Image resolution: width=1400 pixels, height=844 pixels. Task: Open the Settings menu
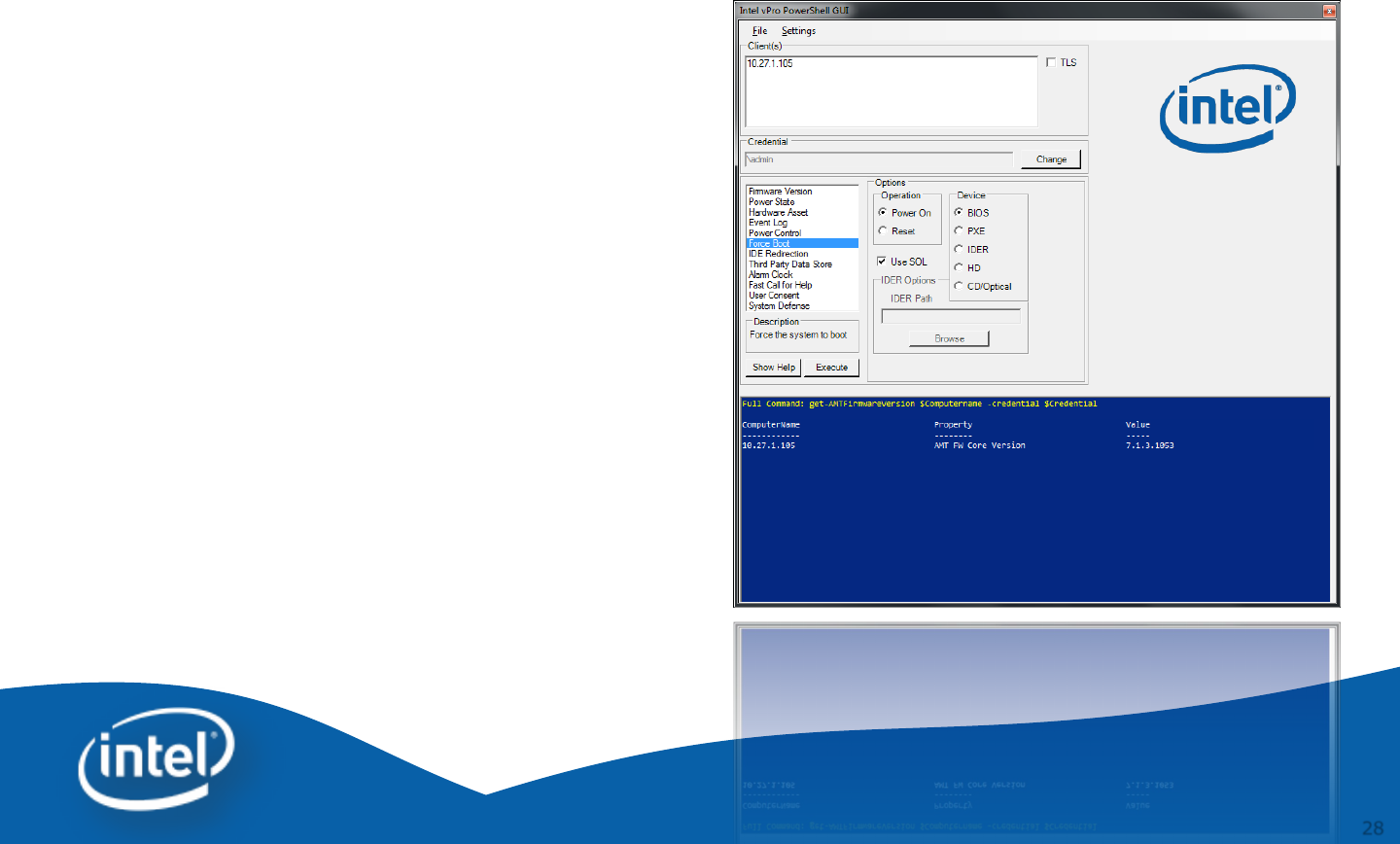(x=798, y=31)
